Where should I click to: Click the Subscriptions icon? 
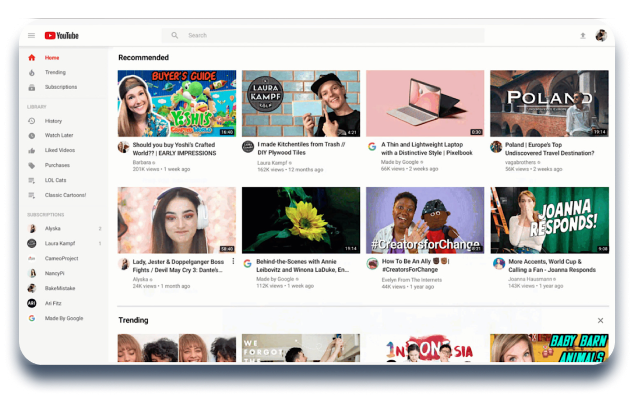(32, 87)
